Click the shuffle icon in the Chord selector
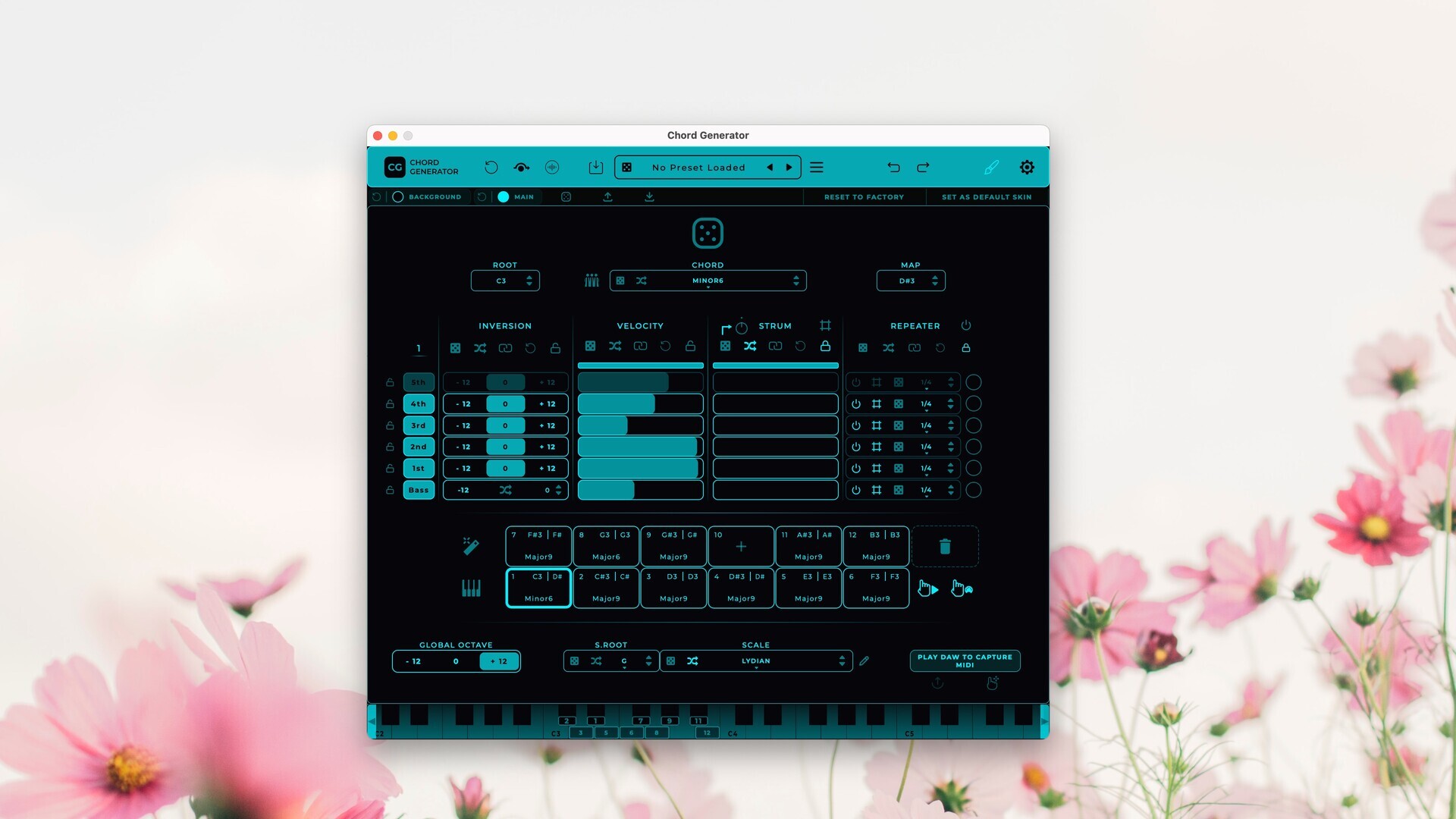 pyautogui.click(x=642, y=281)
